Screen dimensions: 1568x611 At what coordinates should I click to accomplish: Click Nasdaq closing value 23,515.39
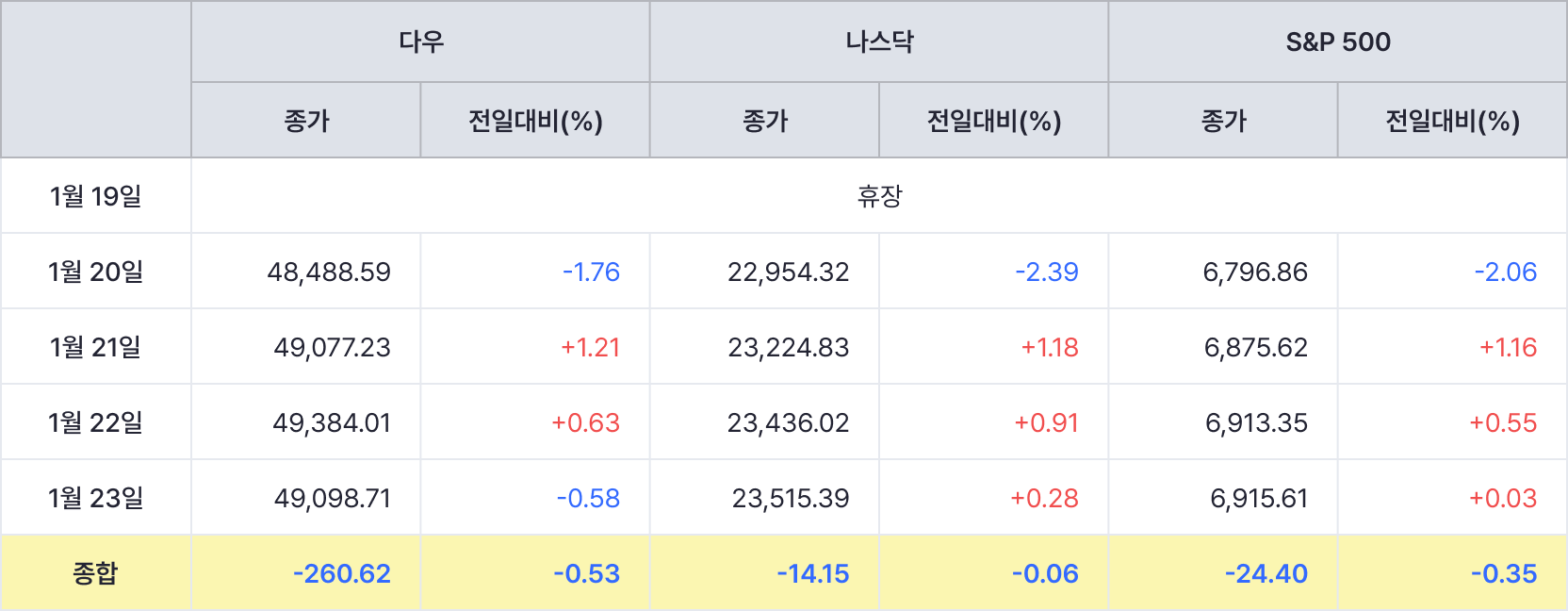[x=791, y=498]
